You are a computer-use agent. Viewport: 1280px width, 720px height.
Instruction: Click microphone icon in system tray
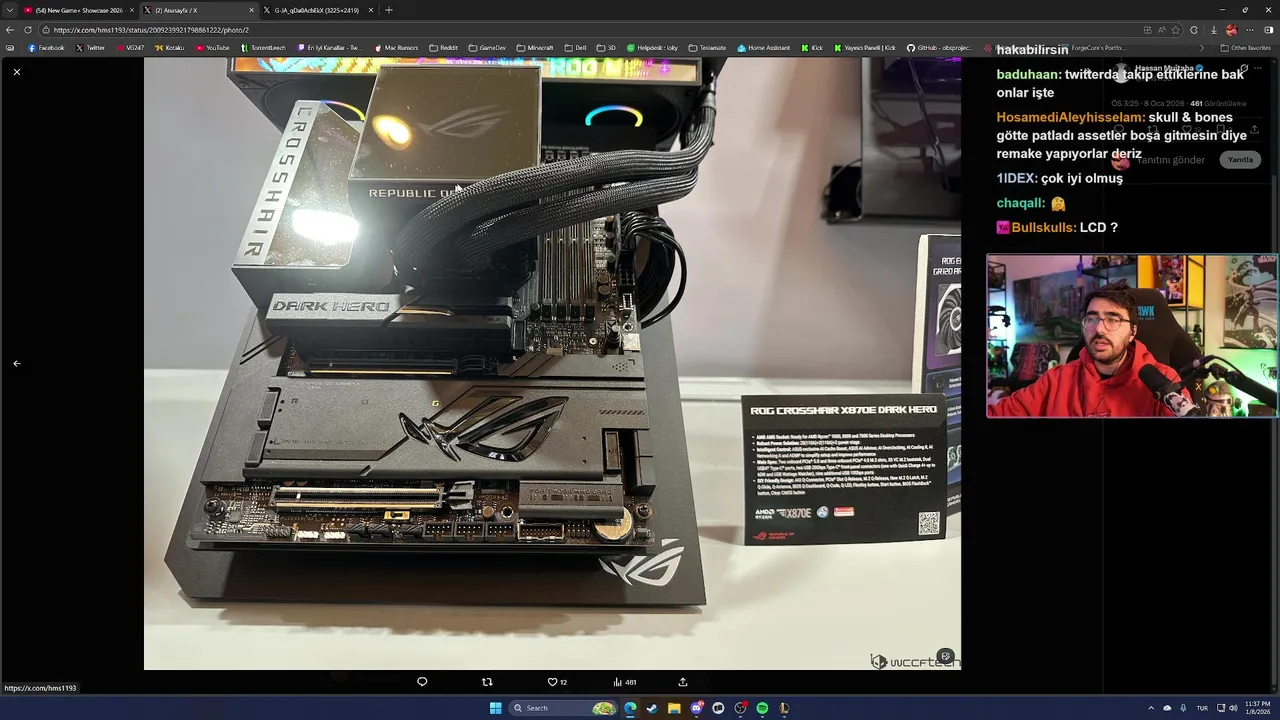tap(1183, 708)
